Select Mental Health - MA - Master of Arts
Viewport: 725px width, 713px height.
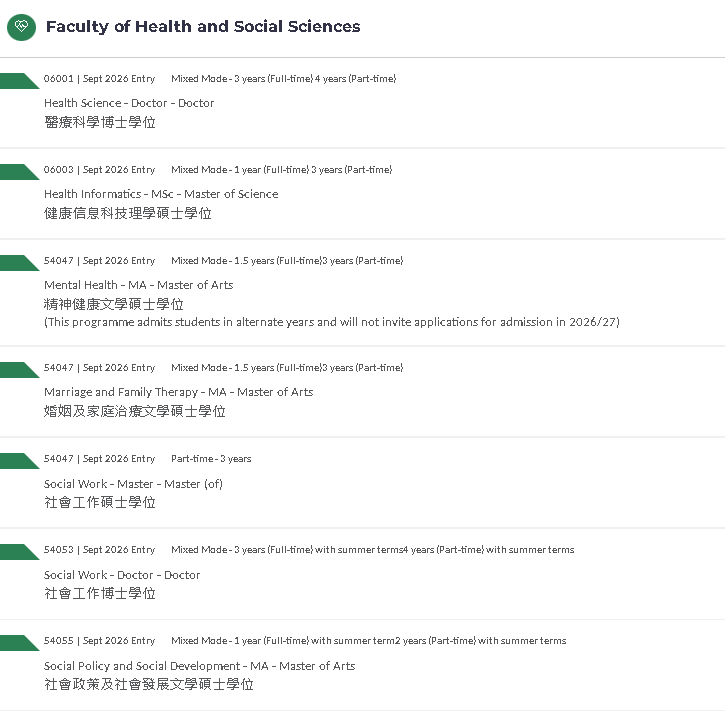(138, 285)
